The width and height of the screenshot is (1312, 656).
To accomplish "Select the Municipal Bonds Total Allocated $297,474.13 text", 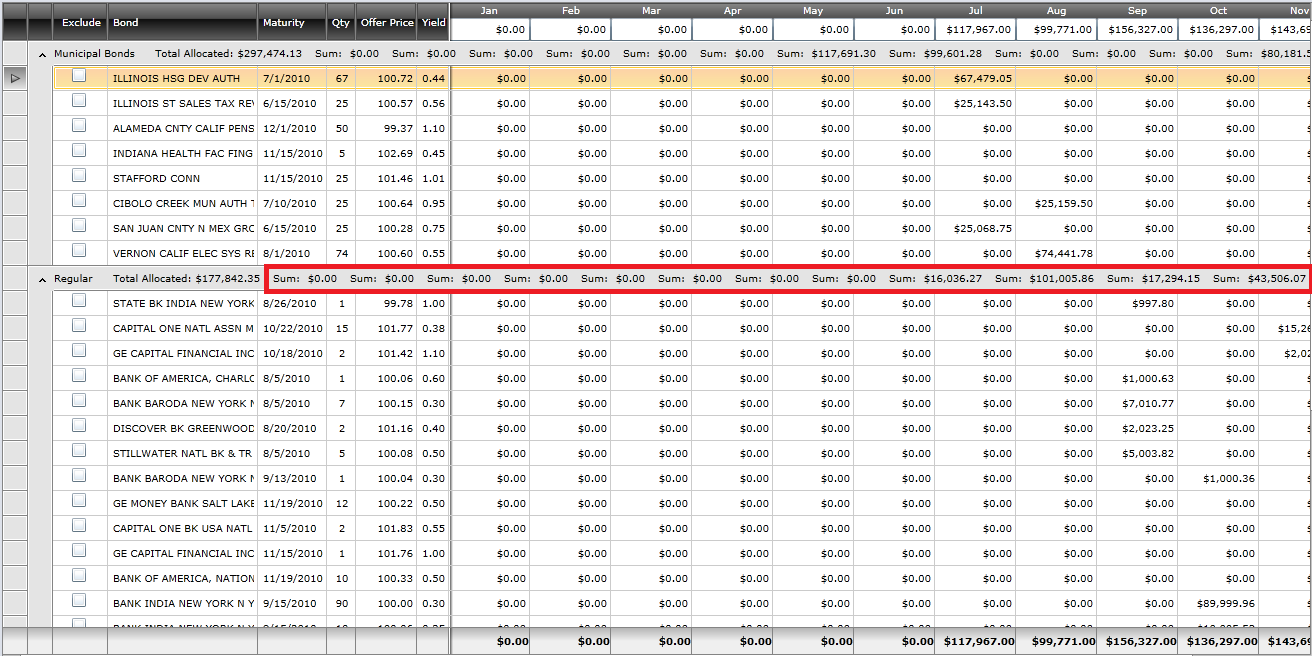I will 228,54.
